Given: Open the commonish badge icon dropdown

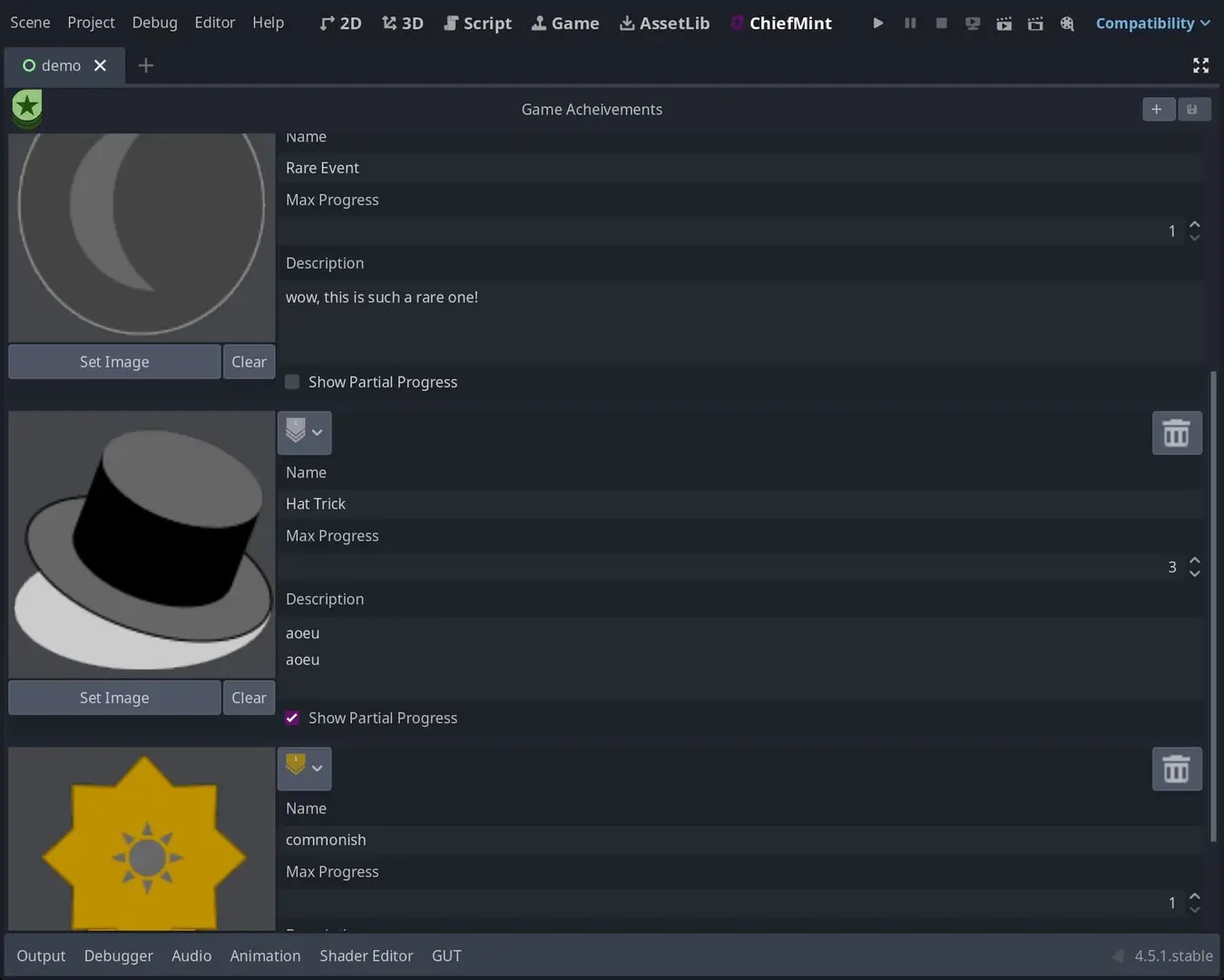Looking at the screenshot, I should click(317, 769).
